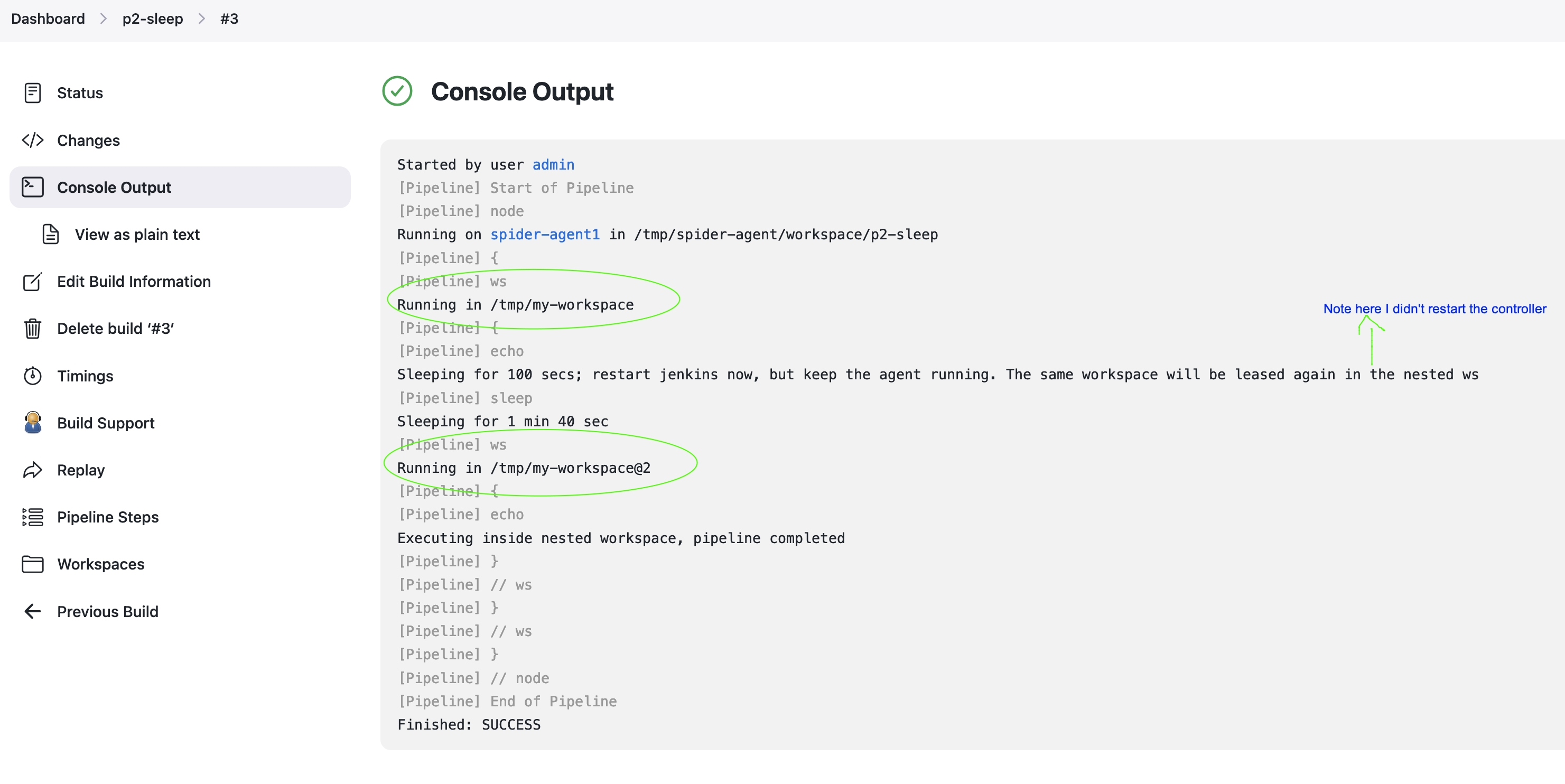The width and height of the screenshot is (1565, 784).
Task: Select Console Output in the sidebar
Action: coord(180,187)
